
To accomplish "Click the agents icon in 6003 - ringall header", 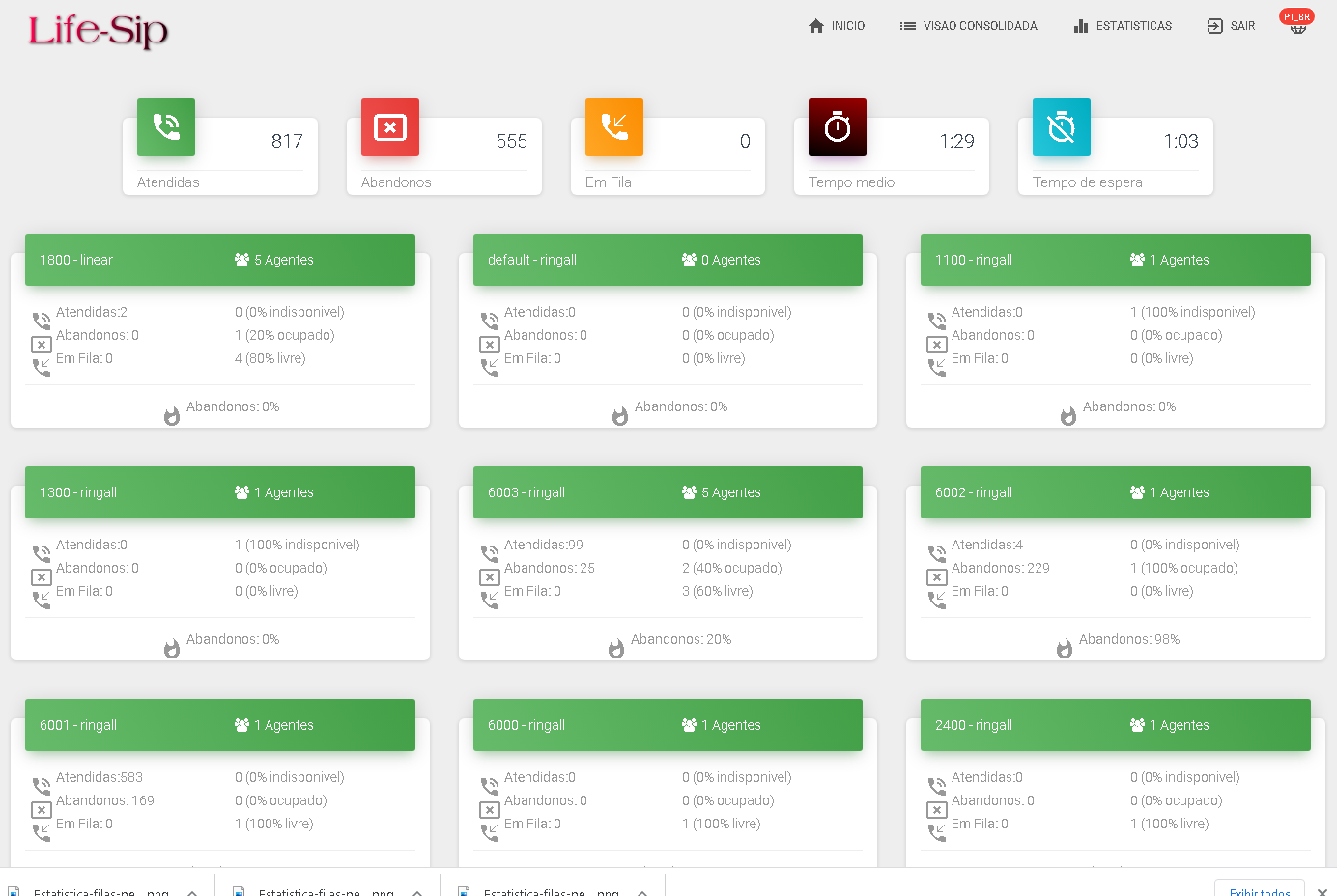I will pyautogui.click(x=689, y=492).
